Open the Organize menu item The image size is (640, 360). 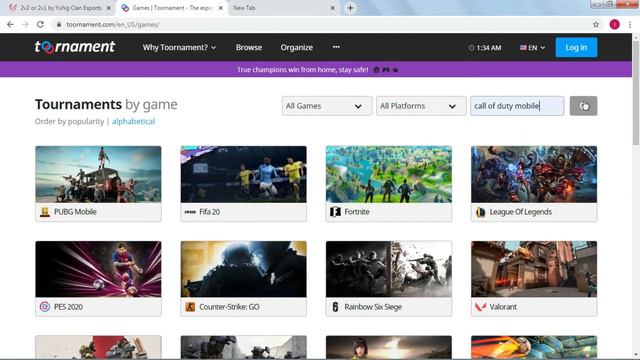(297, 47)
